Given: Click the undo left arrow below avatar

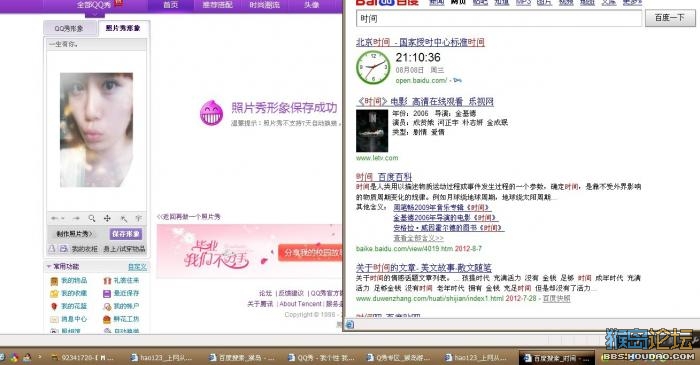Looking at the screenshot, I should [x=55, y=218].
